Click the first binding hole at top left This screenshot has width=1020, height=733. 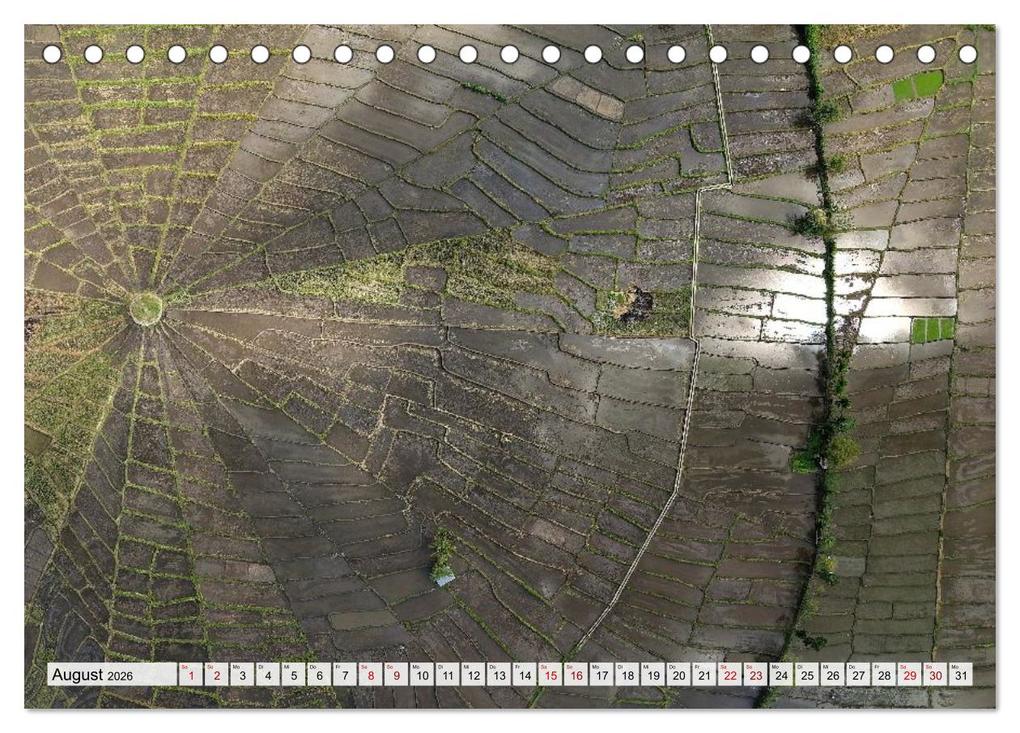52,54
